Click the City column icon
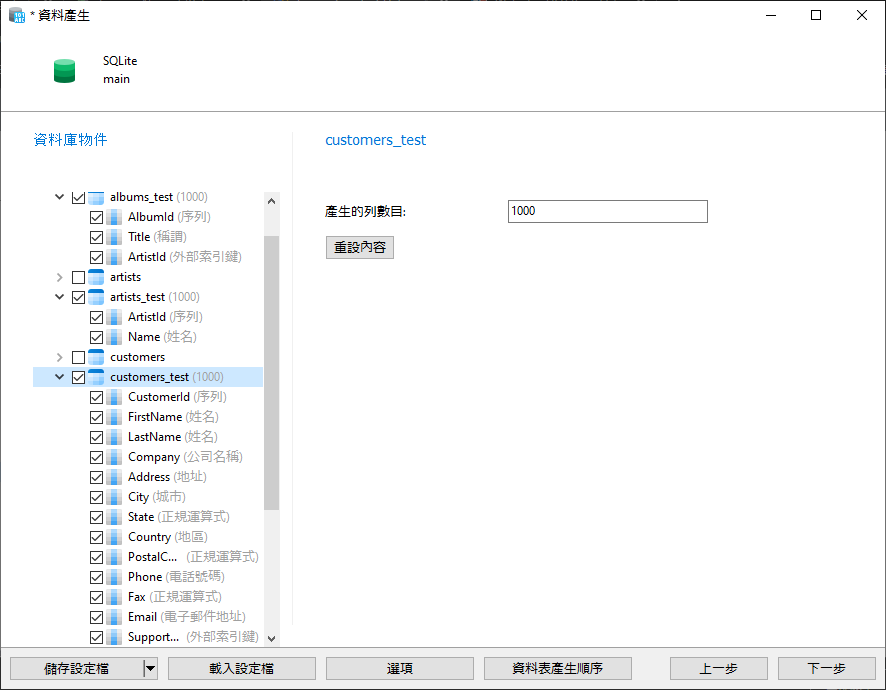This screenshot has height=690, width=886. (115, 497)
